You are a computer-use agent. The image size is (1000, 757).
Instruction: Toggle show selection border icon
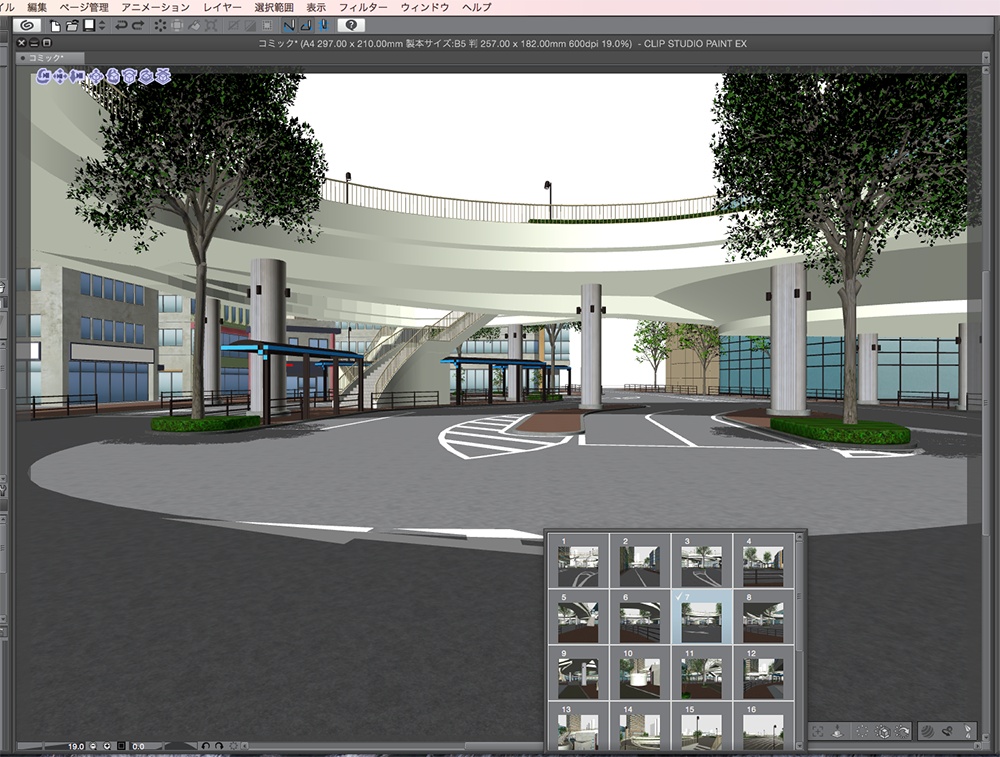coord(267,26)
